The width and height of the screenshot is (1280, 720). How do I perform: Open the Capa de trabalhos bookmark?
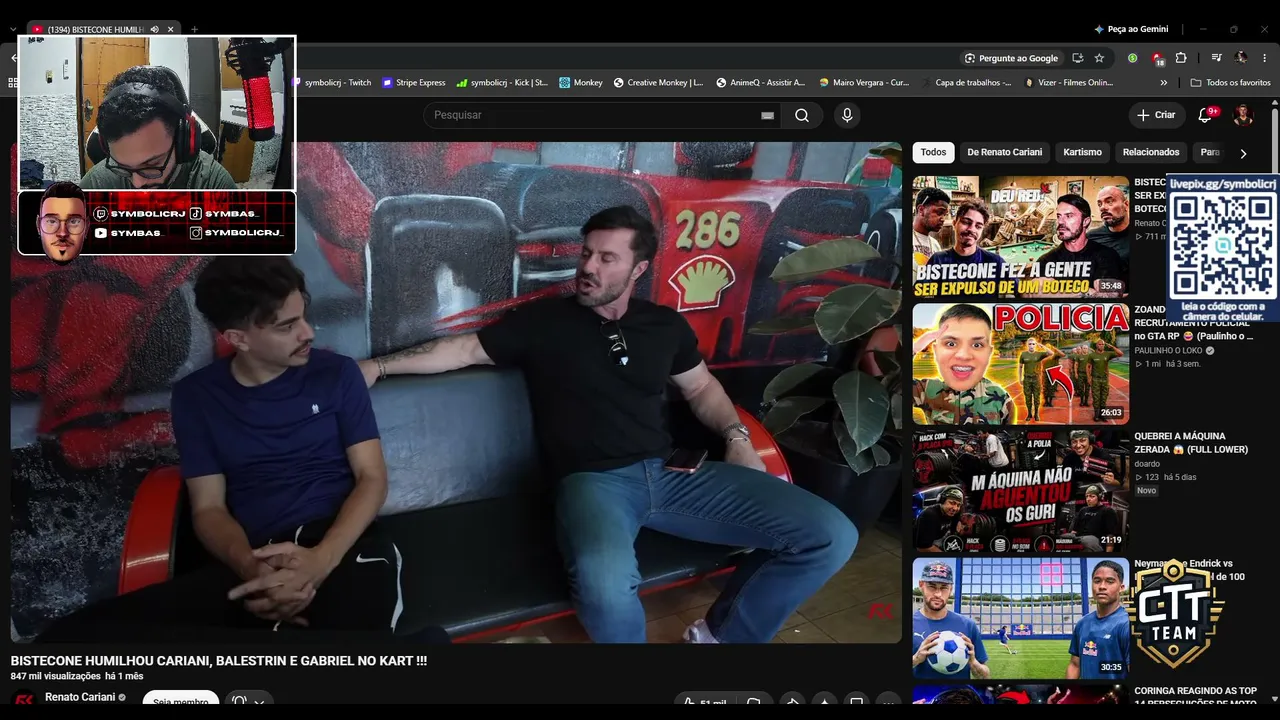[966, 83]
